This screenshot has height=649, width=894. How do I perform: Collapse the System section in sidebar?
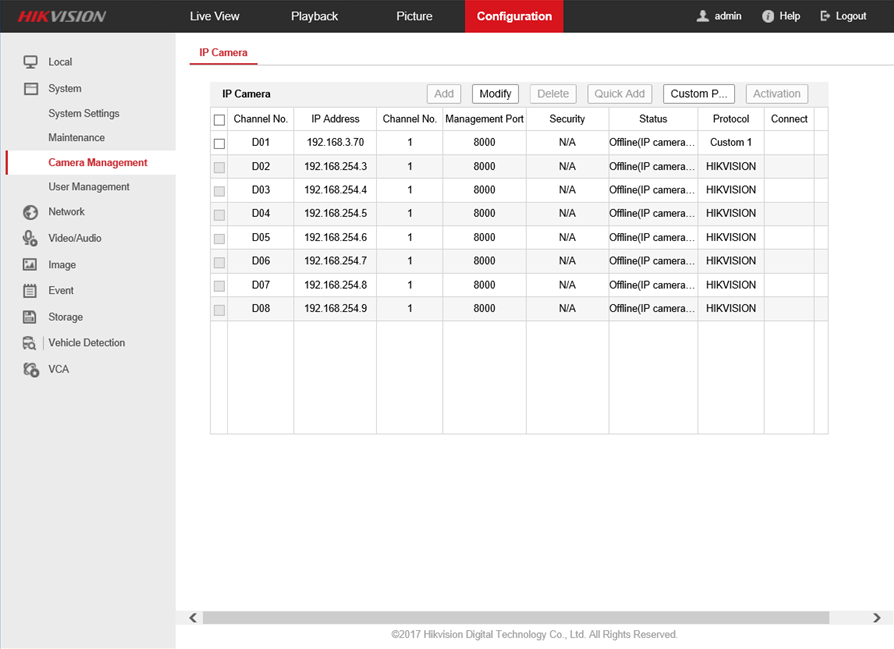(x=64, y=89)
